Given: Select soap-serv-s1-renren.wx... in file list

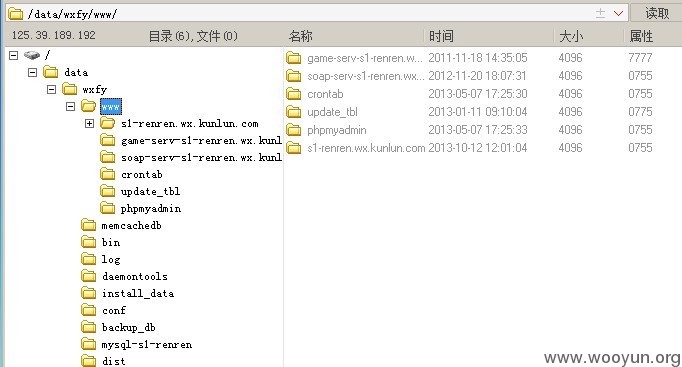Looking at the screenshot, I should click(x=366, y=76).
